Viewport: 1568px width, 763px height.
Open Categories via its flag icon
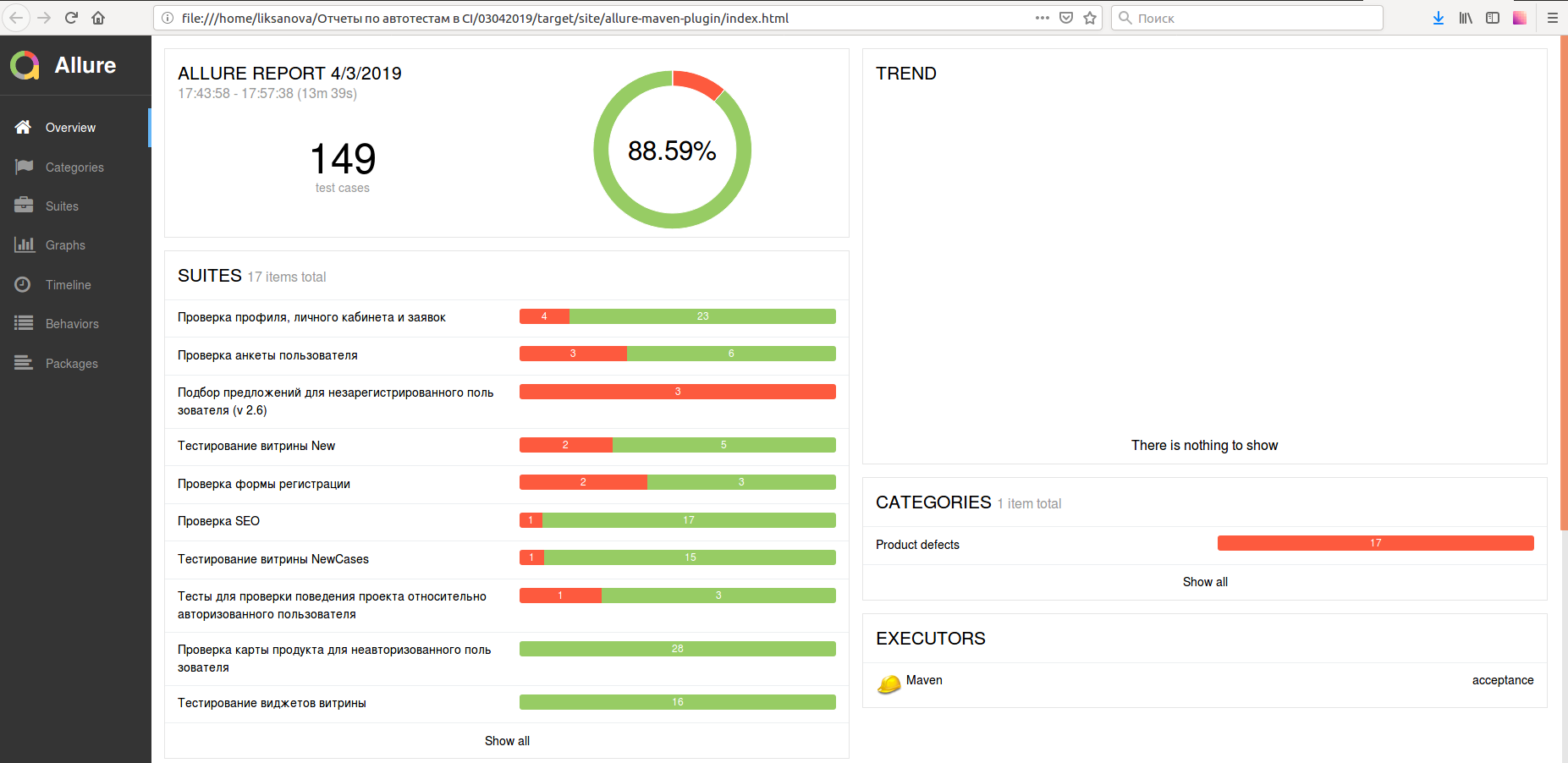pyautogui.click(x=24, y=167)
